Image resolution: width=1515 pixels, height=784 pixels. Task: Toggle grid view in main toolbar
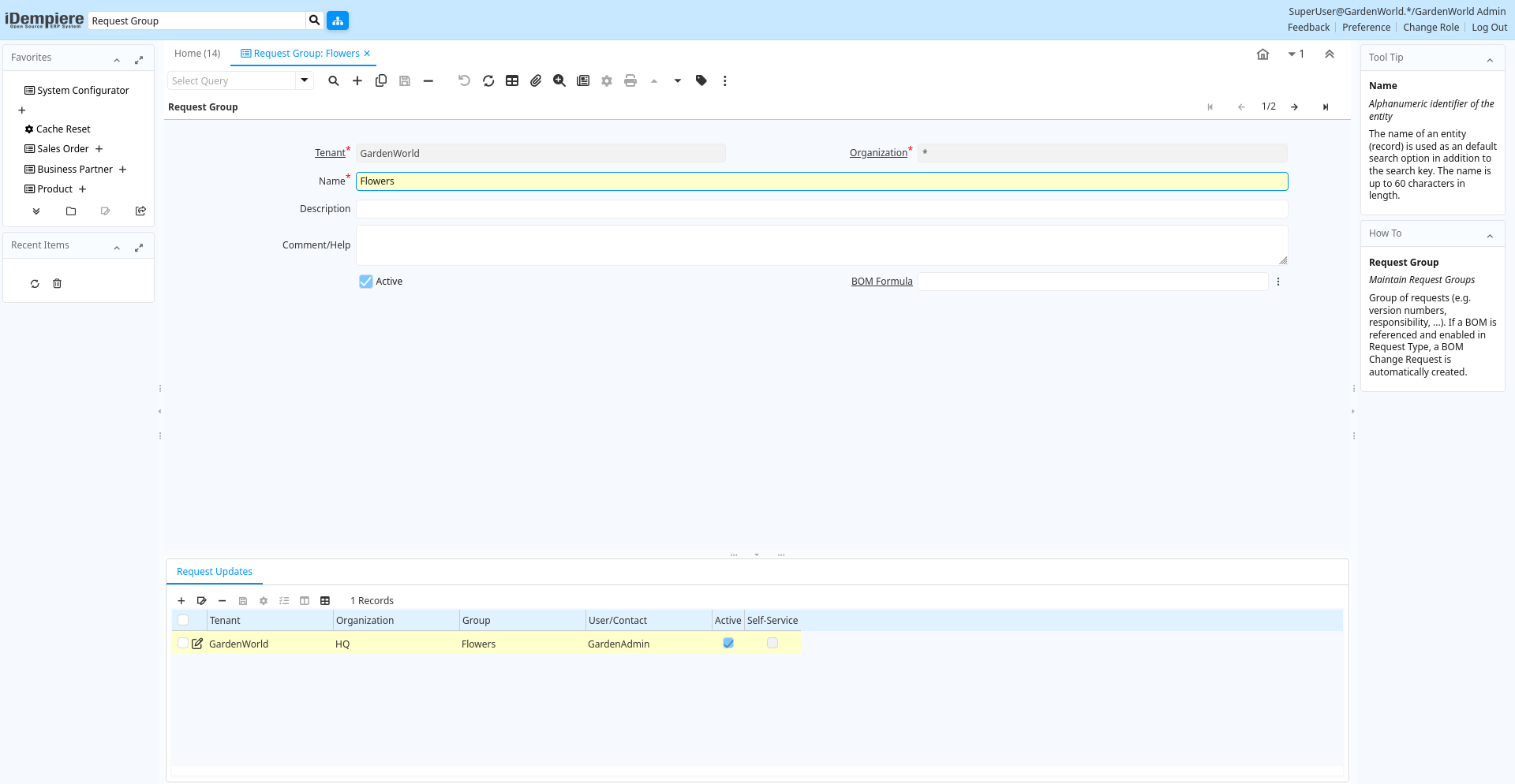coord(512,80)
